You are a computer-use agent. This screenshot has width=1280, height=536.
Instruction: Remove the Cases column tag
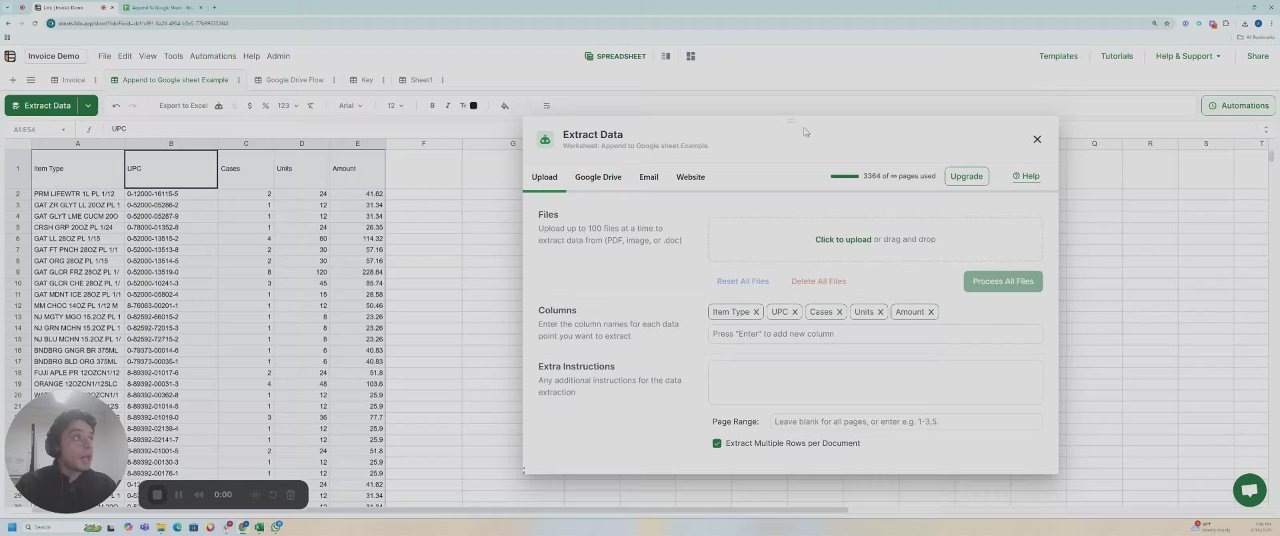coord(839,312)
